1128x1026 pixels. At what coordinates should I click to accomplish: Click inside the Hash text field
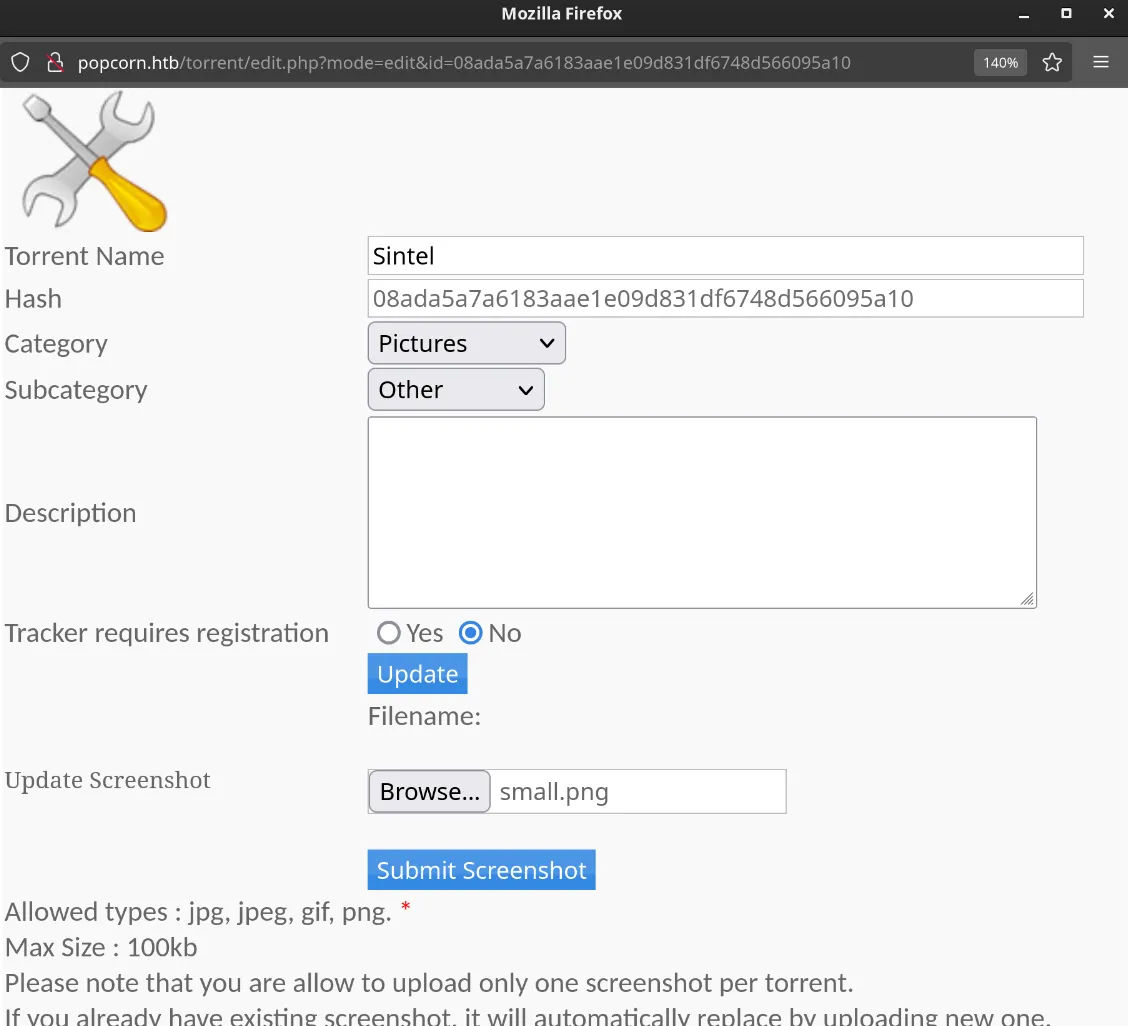click(x=725, y=299)
